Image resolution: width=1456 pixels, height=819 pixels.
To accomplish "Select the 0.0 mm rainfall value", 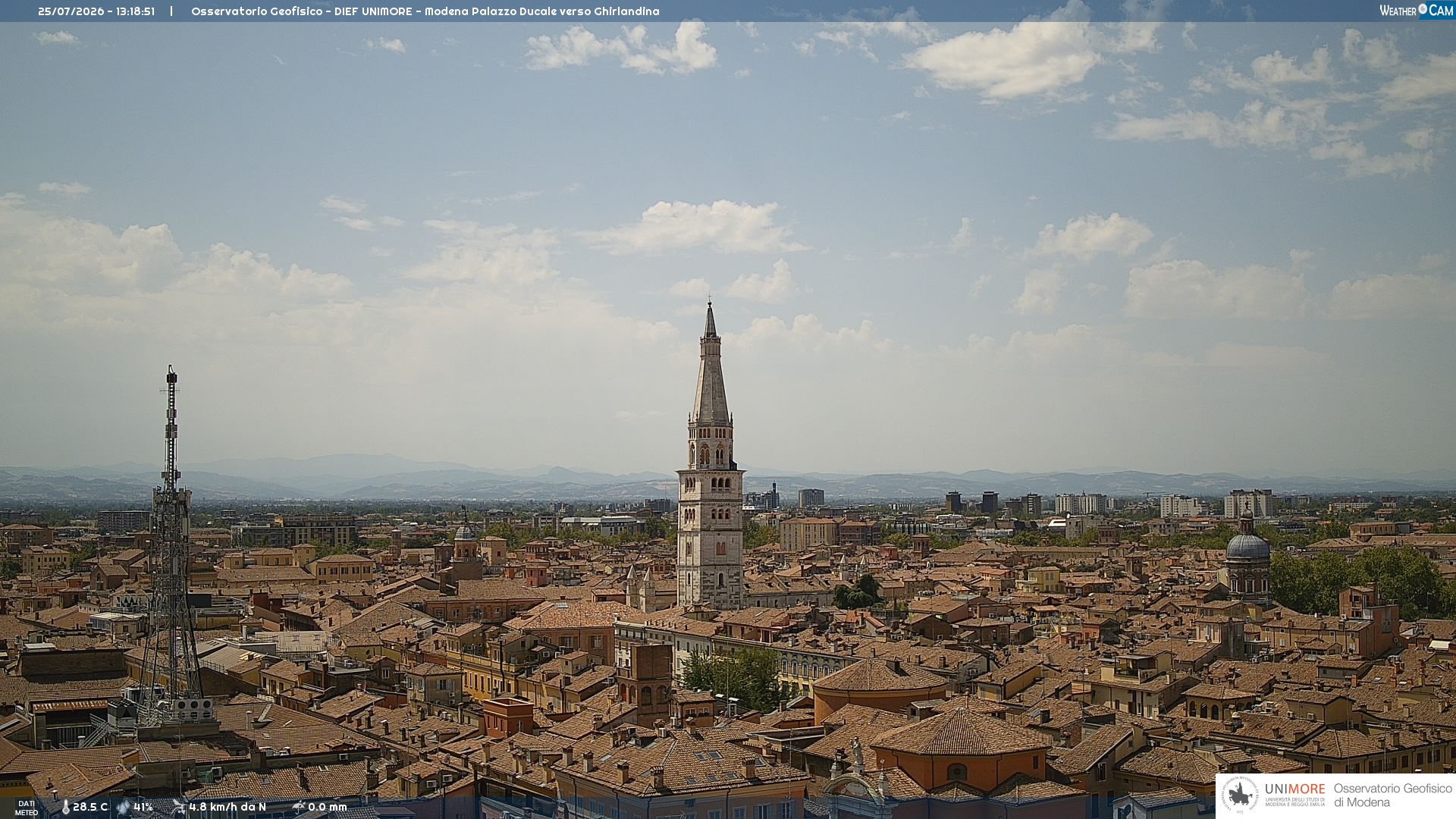I will (328, 808).
